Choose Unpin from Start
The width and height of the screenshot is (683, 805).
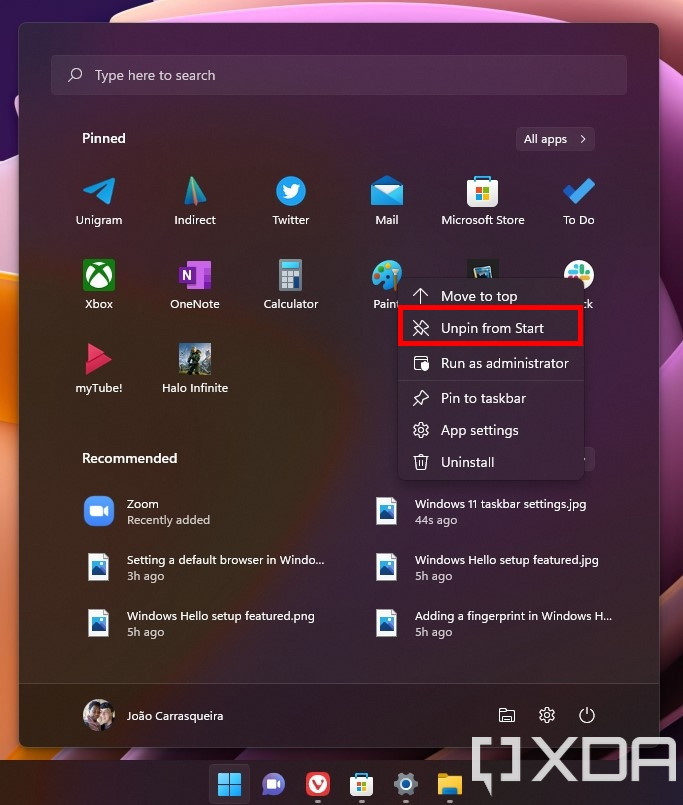(491, 328)
